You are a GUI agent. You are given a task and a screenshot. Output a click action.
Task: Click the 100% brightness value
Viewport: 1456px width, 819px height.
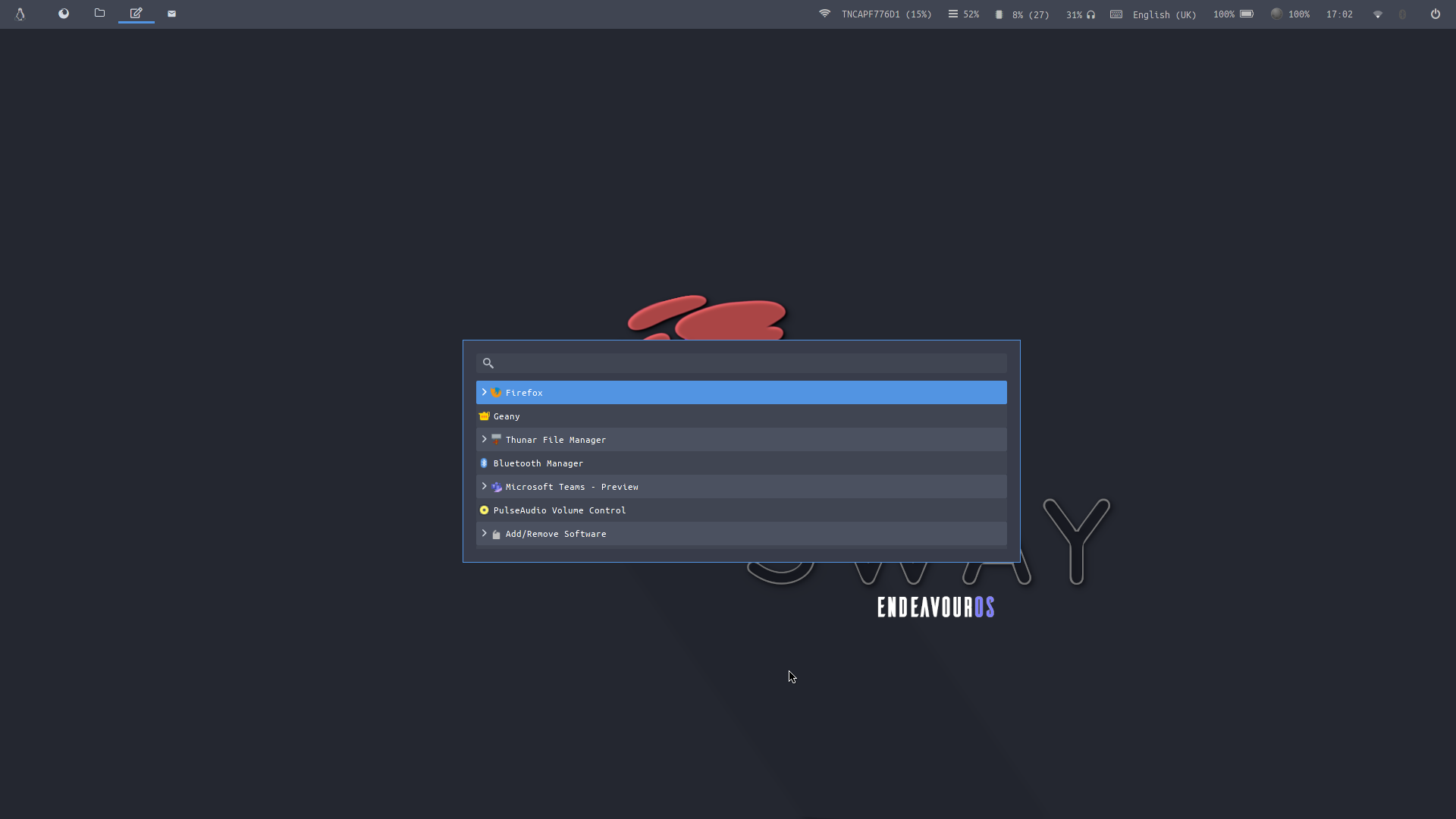click(1299, 14)
